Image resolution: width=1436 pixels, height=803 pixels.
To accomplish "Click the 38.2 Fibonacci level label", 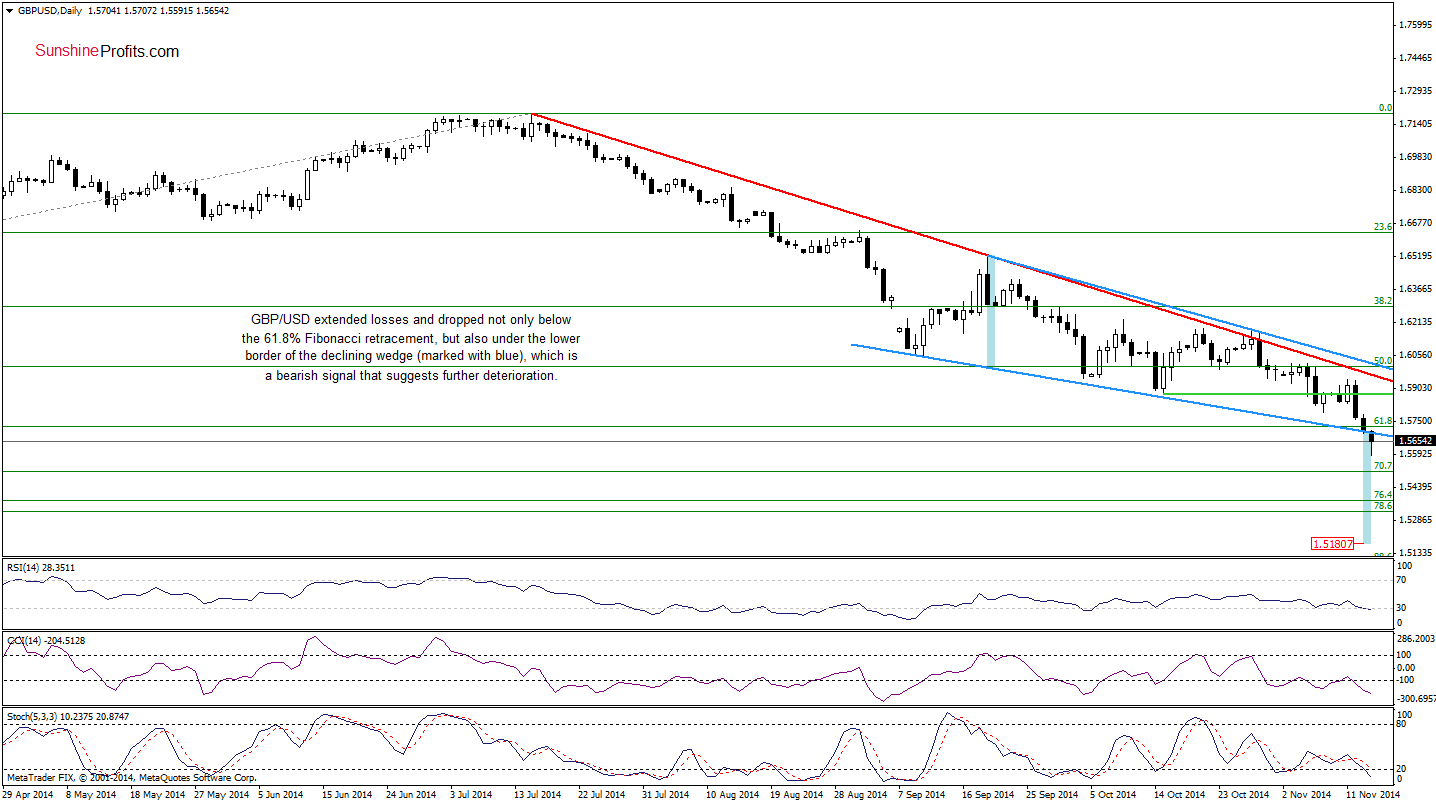I will [1383, 300].
